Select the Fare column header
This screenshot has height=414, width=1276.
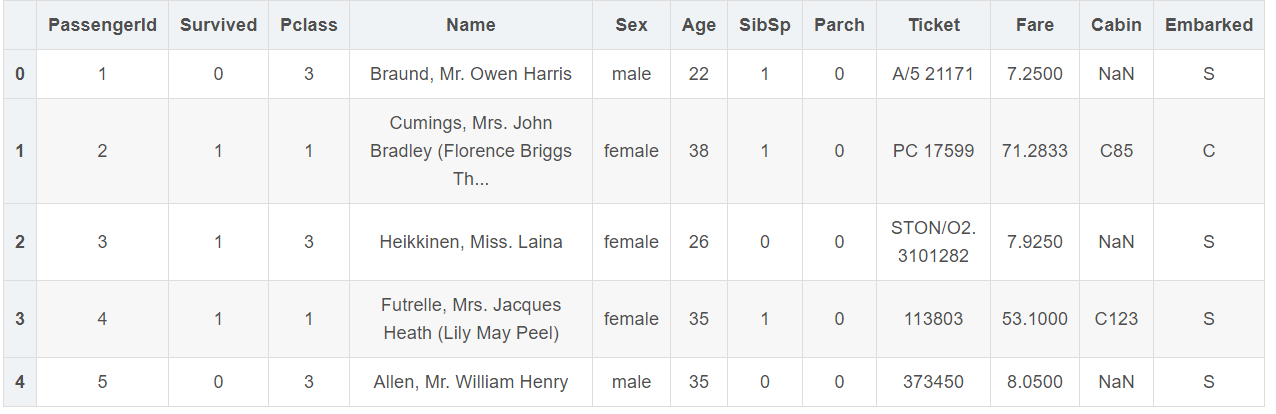click(x=1034, y=26)
